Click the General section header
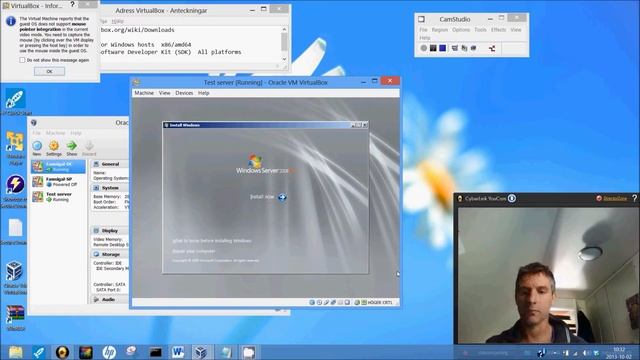This screenshot has height=360, width=640. coord(109,164)
